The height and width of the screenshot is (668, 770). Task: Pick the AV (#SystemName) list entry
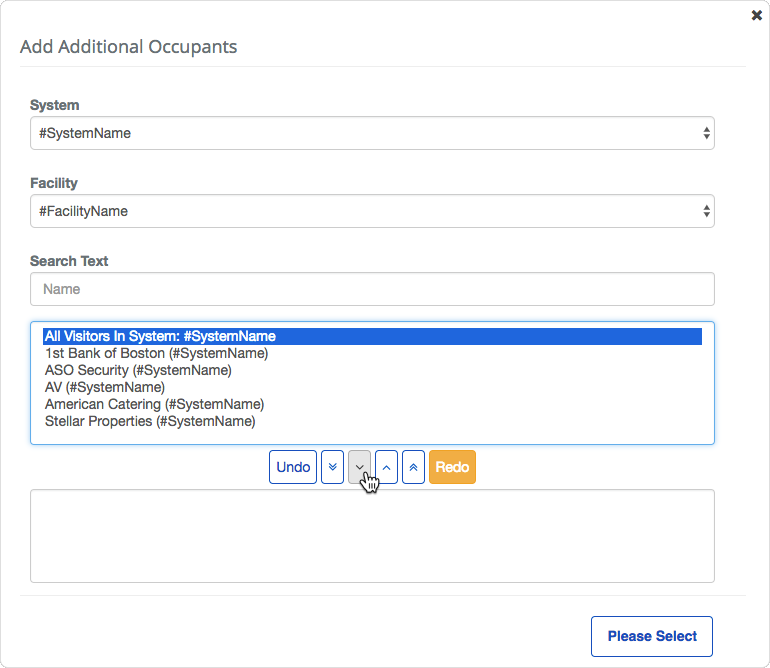click(105, 387)
